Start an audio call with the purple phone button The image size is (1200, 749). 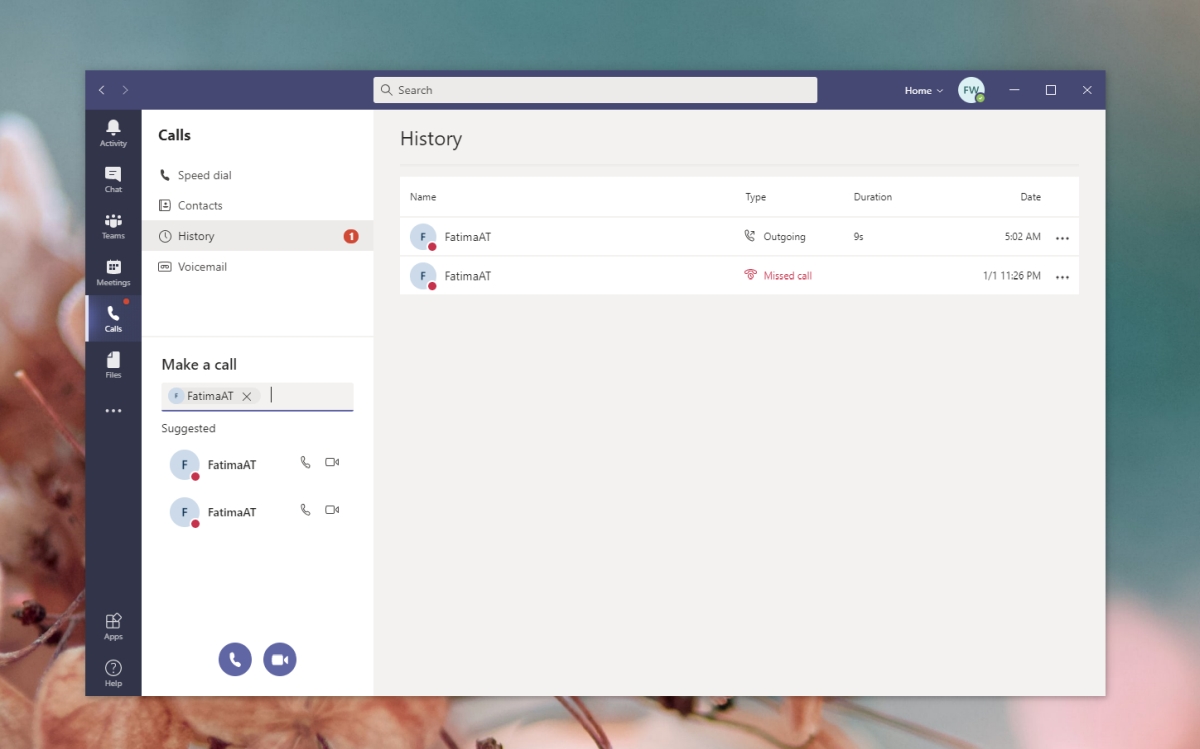235,659
